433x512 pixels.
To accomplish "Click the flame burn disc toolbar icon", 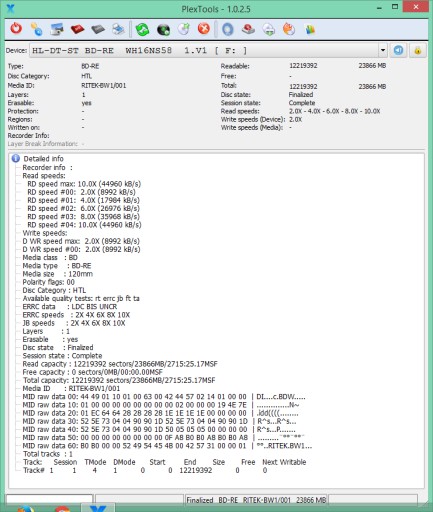I will click(289, 29).
